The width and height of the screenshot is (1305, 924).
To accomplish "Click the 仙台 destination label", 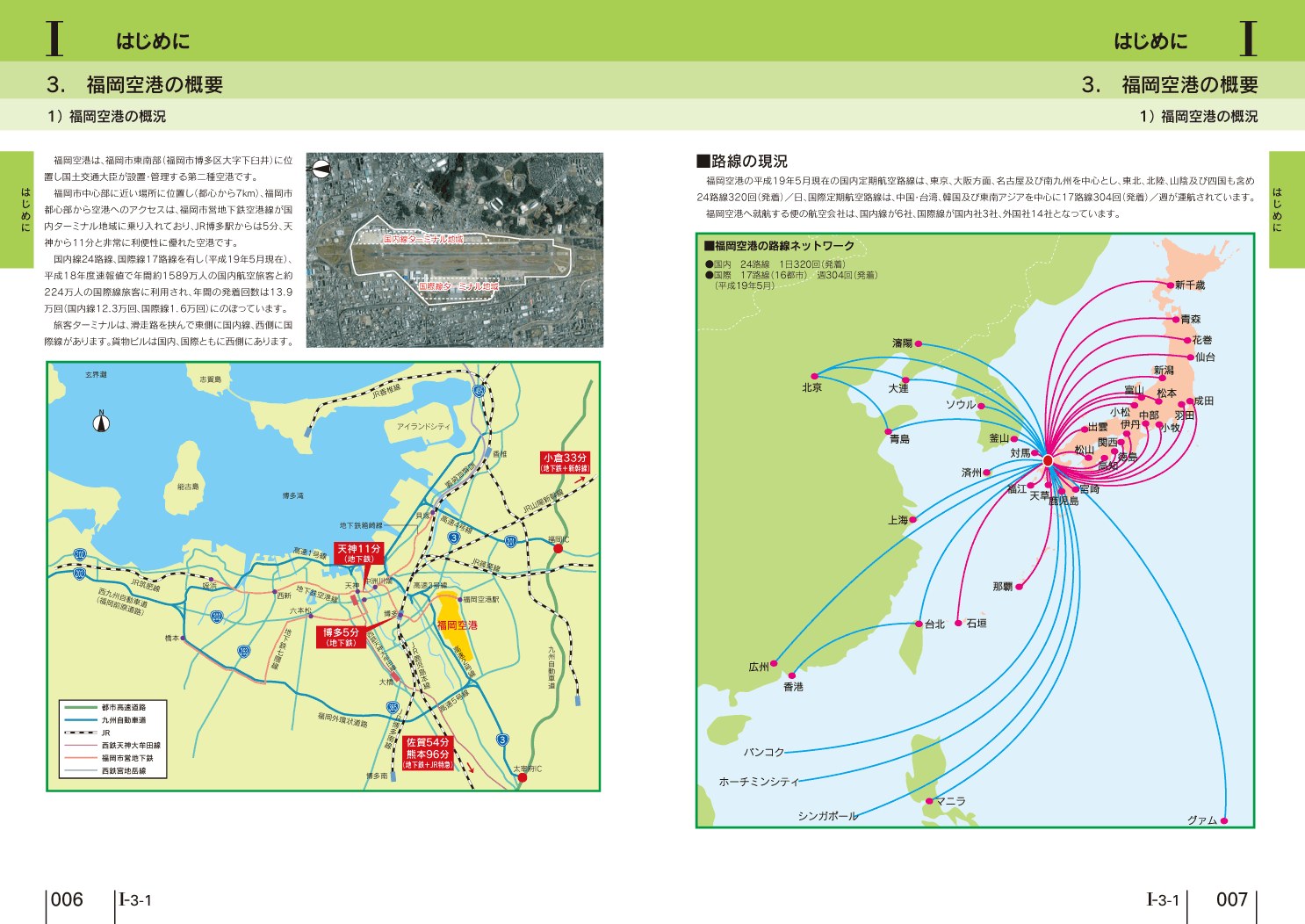I will (x=1206, y=357).
